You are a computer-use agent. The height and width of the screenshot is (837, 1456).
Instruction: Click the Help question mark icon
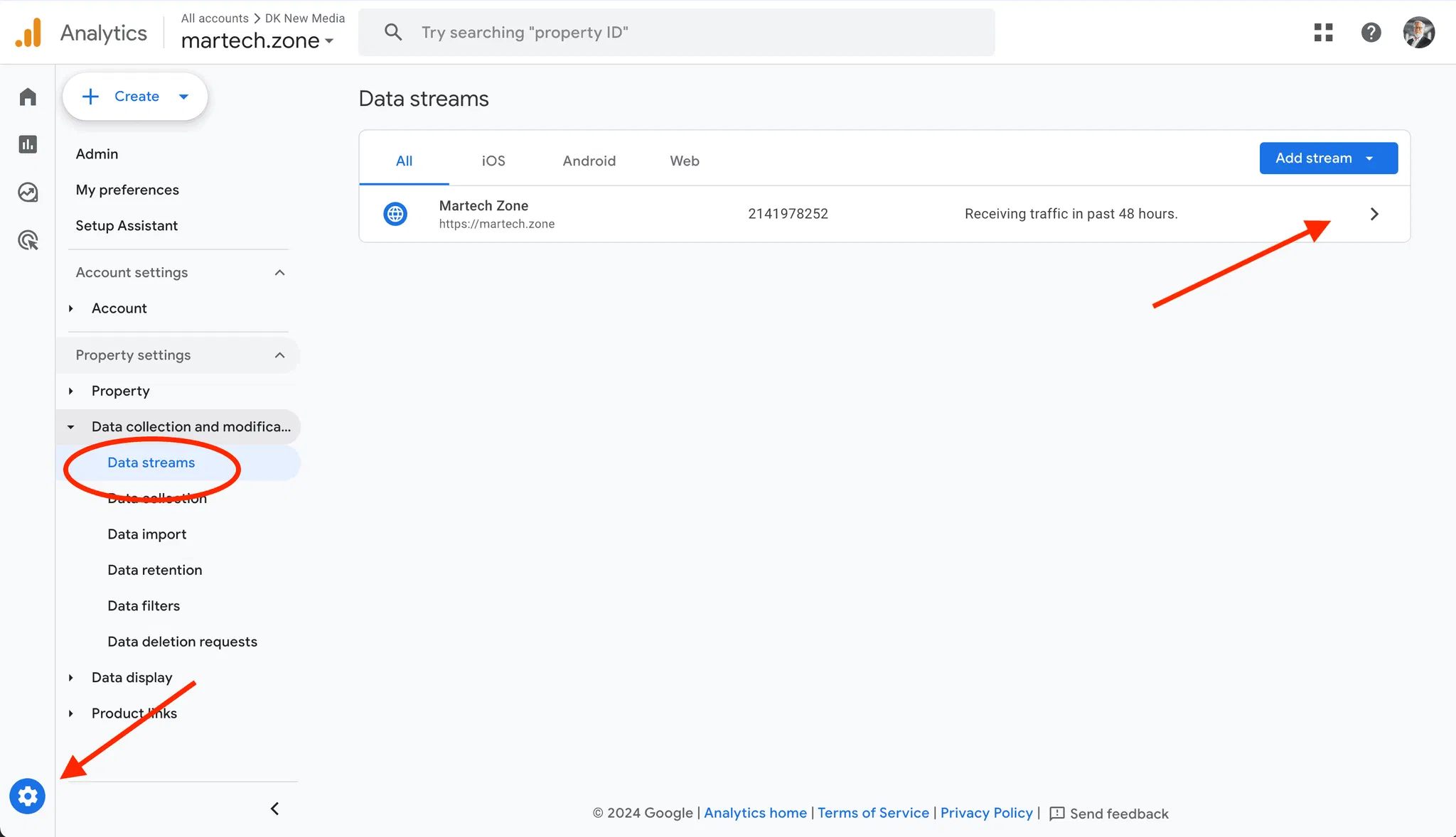(x=1371, y=32)
